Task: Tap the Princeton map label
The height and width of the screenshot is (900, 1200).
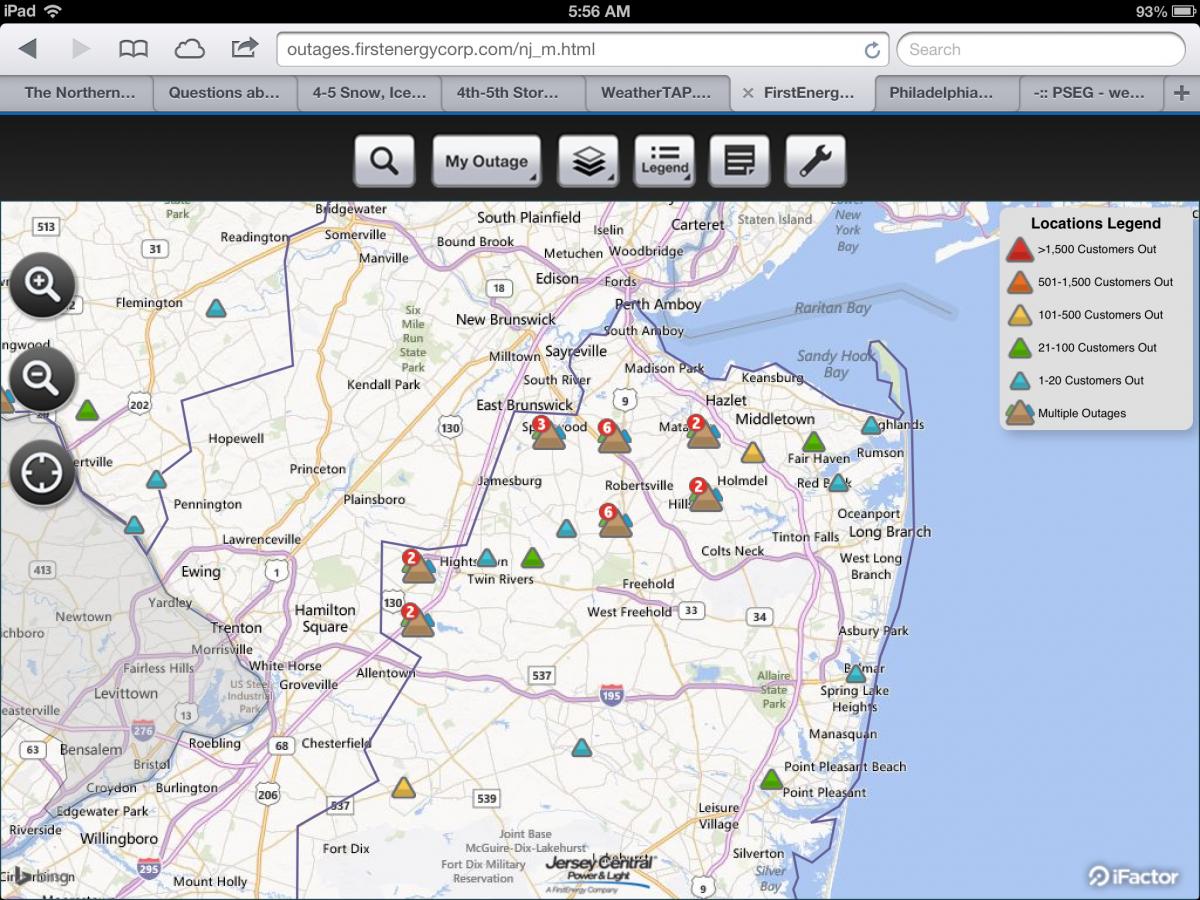Action: point(317,469)
